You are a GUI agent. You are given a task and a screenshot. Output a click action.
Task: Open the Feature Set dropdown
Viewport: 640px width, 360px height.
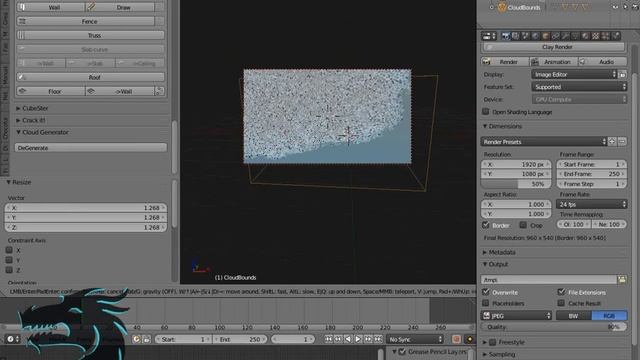tap(579, 87)
